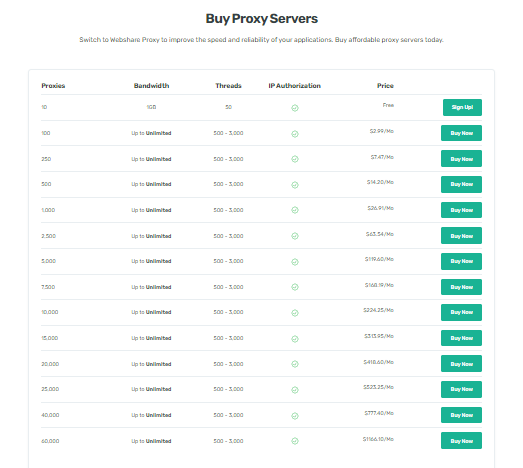Click IP Authorization checkmark in 10,000 proxies row

(x=295, y=313)
